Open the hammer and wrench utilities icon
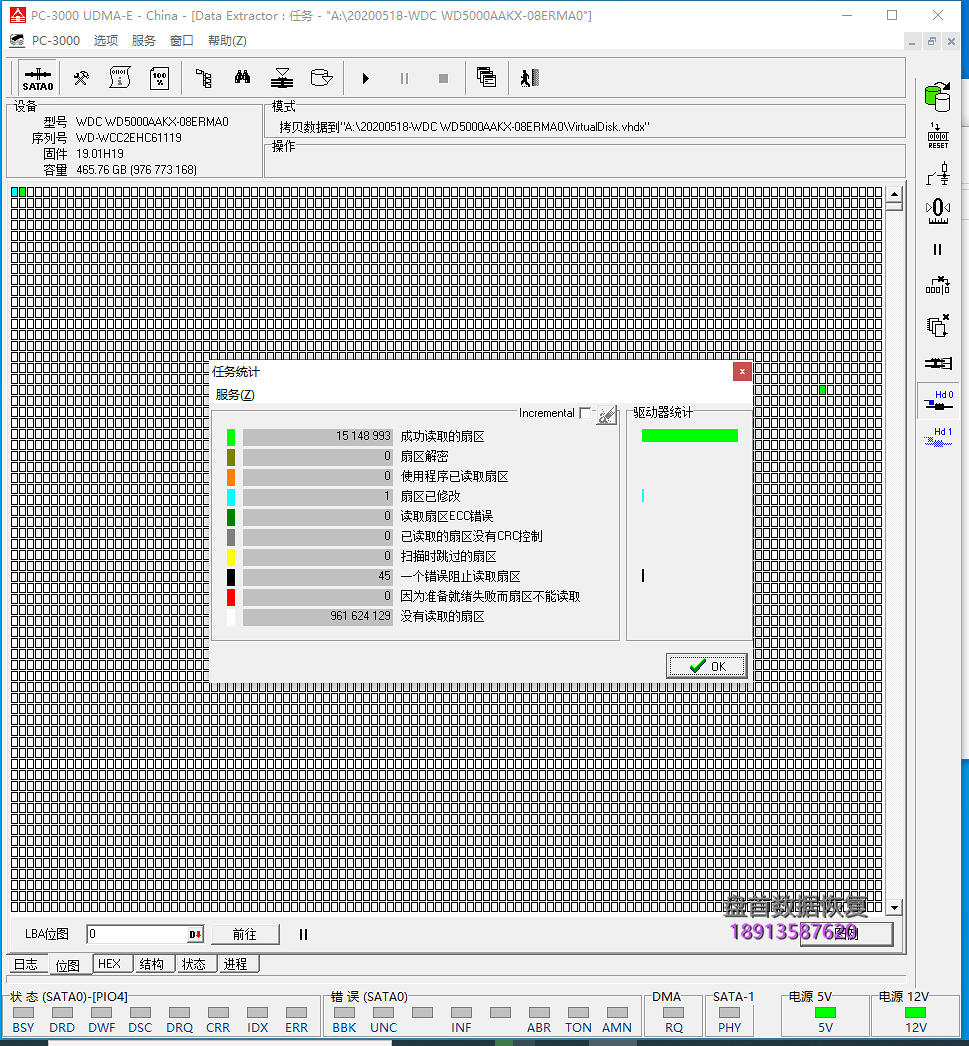 82,78
